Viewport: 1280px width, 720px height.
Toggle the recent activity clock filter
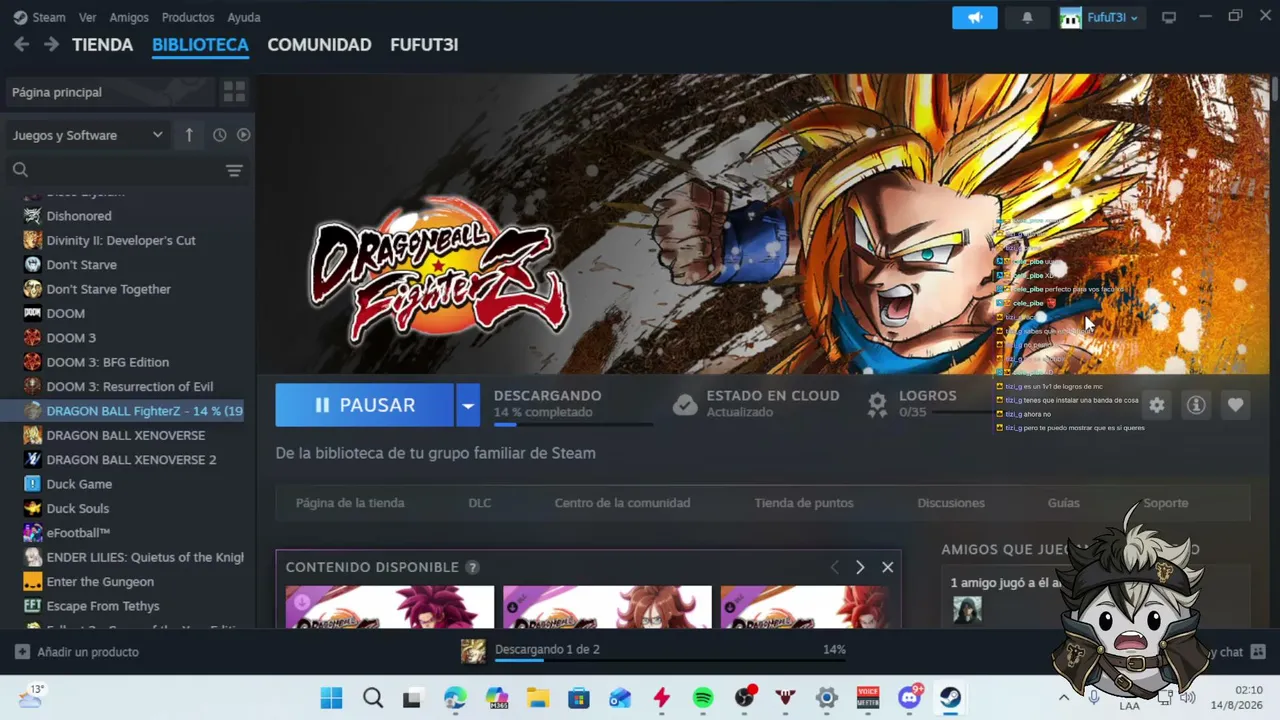coord(220,135)
